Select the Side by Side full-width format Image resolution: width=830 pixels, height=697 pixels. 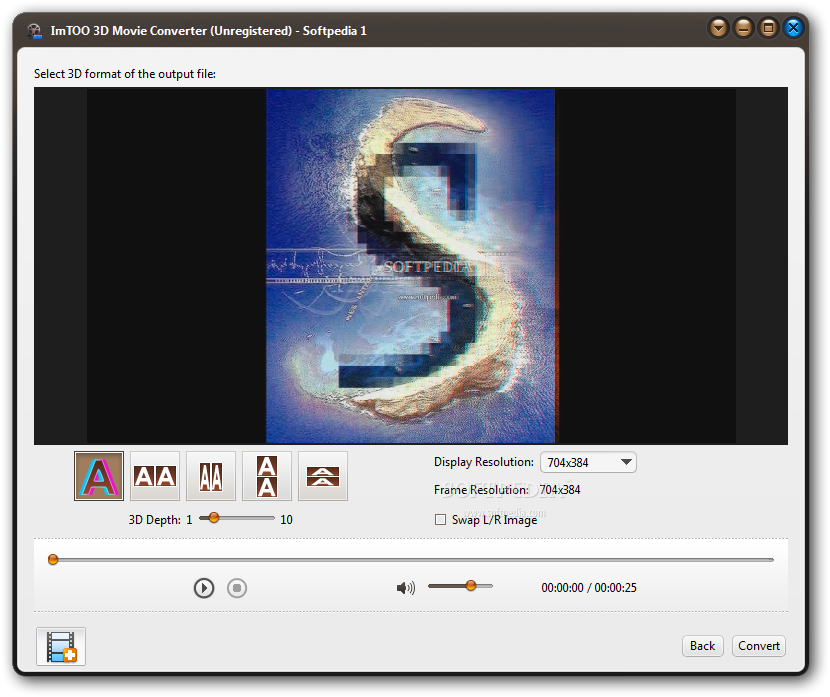pyautogui.click(x=155, y=476)
